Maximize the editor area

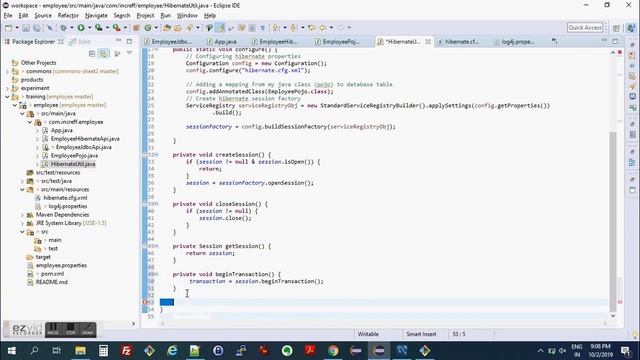[615, 41]
